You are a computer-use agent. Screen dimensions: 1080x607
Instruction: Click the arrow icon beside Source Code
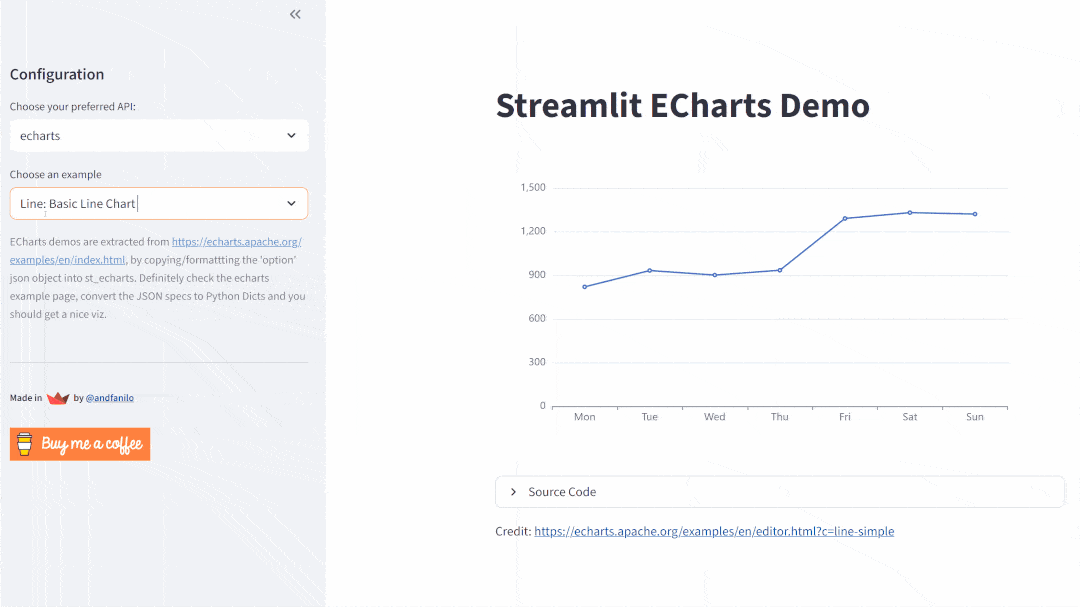pos(512,491)
